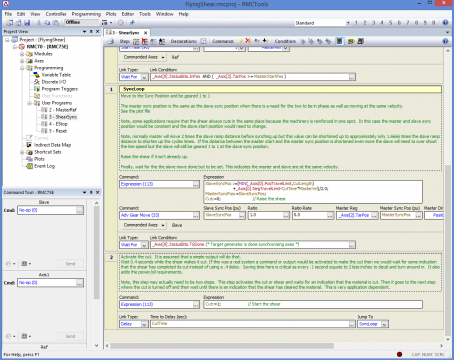
Task: Click Send button under Slave command
Action: click(70, 264)
